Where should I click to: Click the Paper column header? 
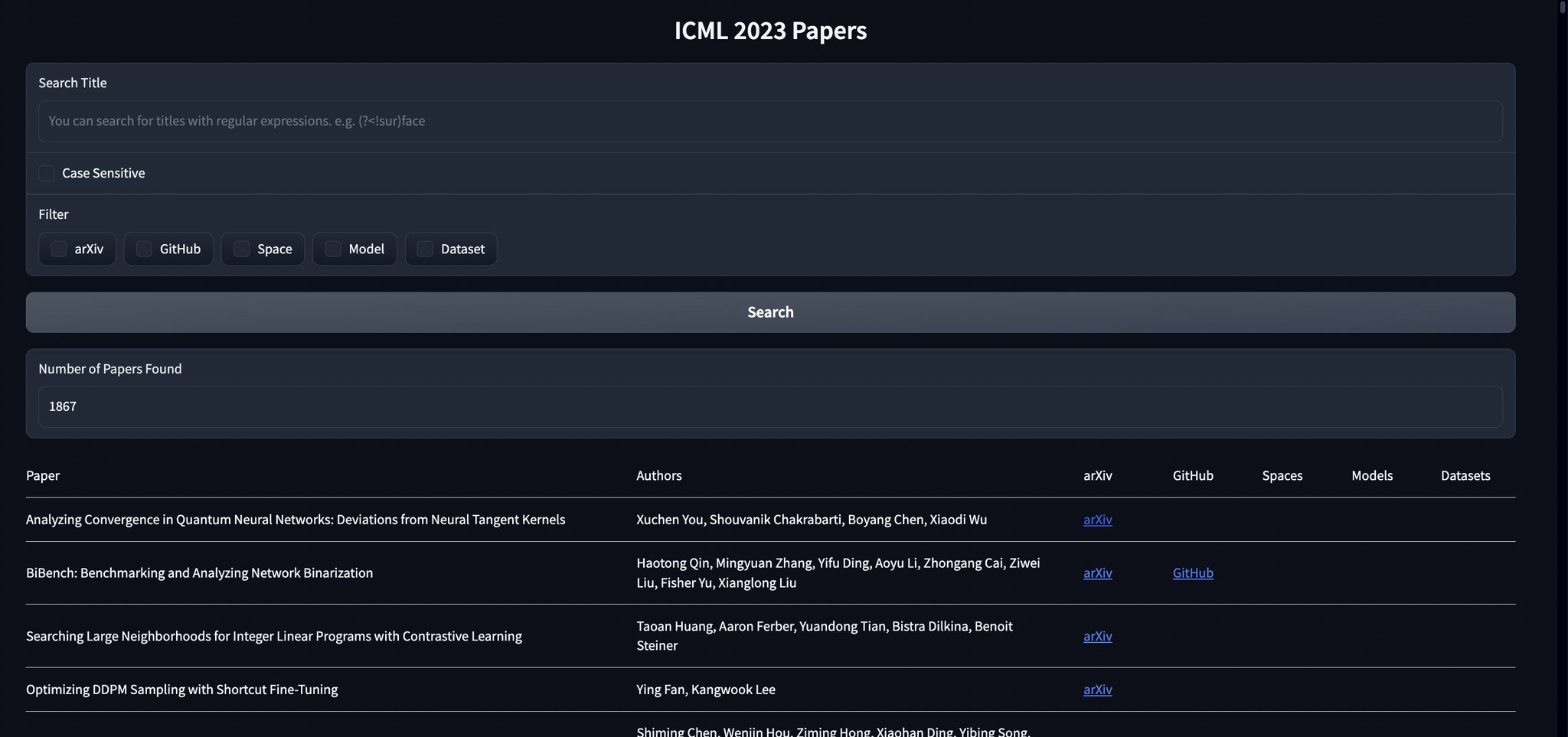43,475
